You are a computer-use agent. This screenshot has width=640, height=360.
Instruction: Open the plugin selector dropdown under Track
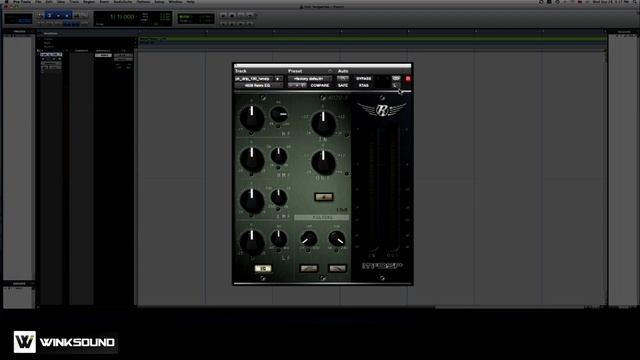click(258, 85)
